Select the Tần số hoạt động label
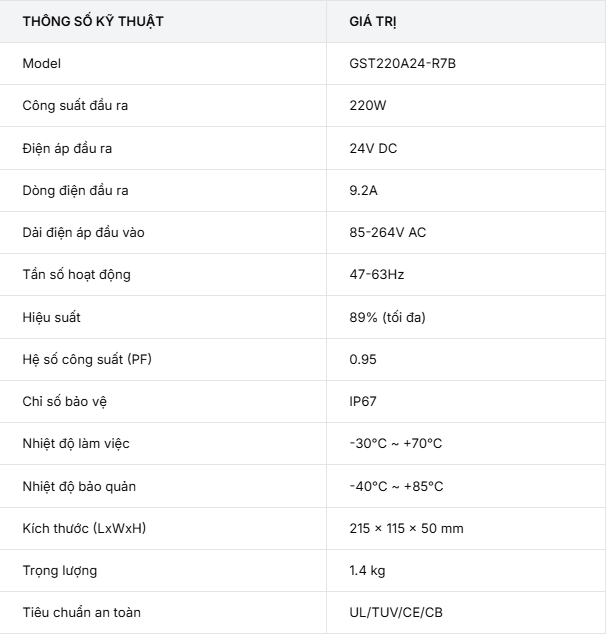The image size is (606, 634). click(77, 275)
